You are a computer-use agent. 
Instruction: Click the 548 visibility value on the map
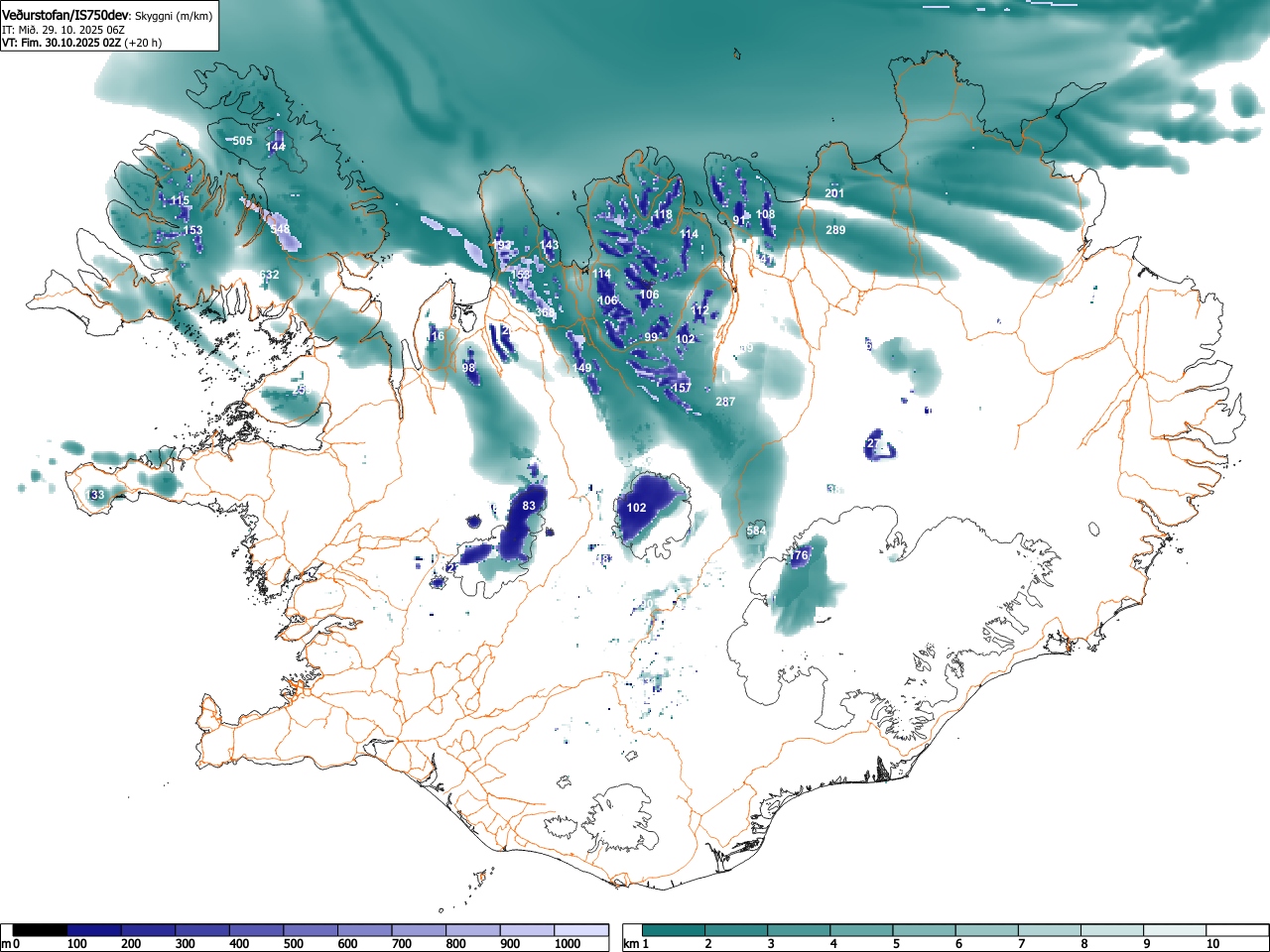pyautogui.click(x=281, y=229)
